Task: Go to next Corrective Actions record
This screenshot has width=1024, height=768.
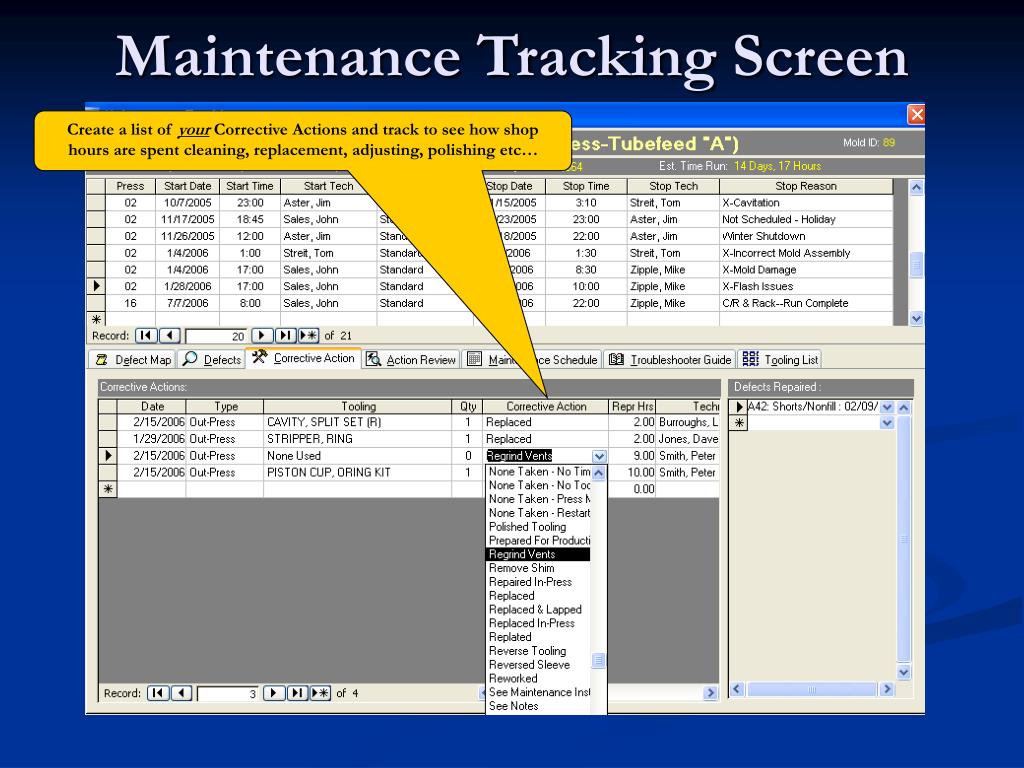Action: click(274, 693)
